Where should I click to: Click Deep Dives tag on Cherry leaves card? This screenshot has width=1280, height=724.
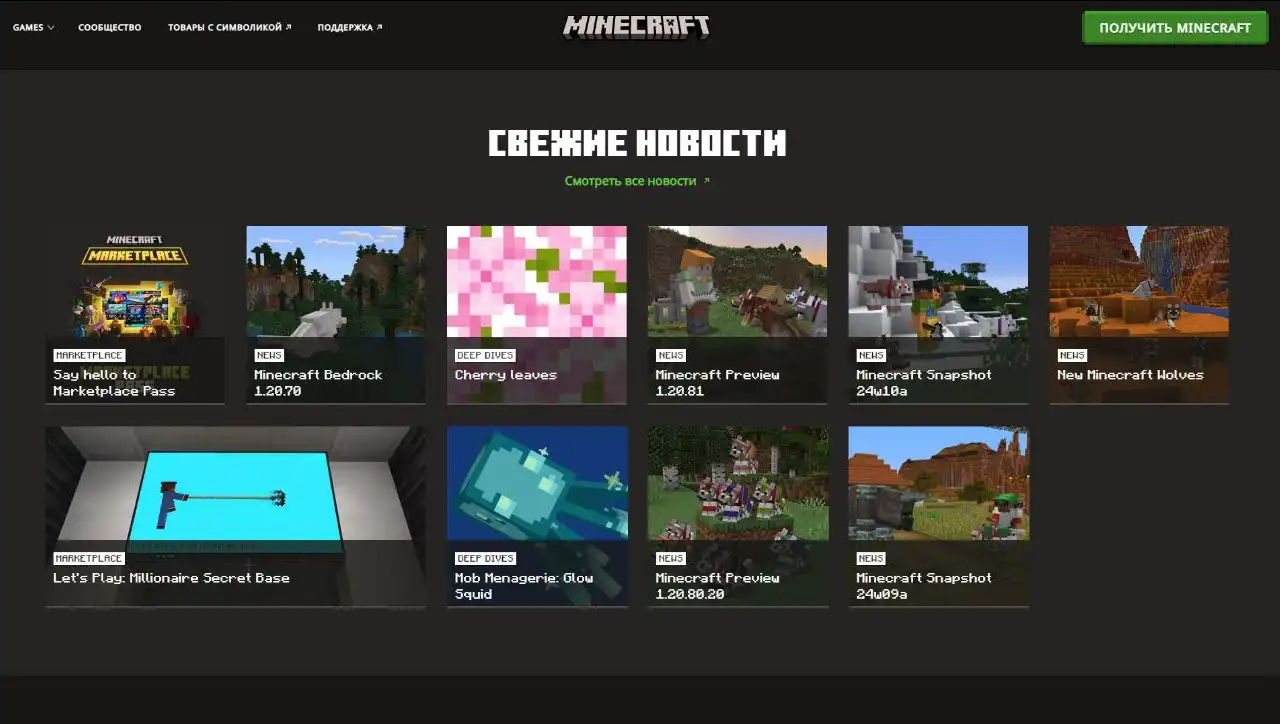coord(485,355)
